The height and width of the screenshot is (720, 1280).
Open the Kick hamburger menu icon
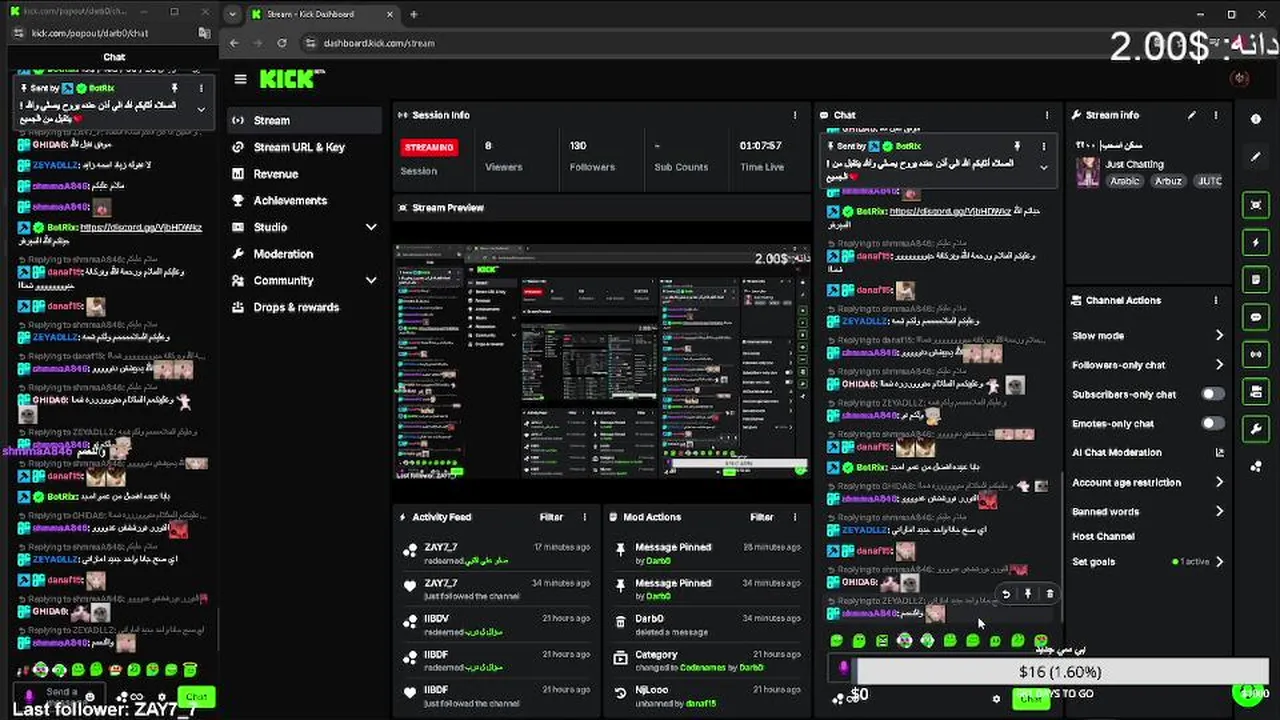pos(240,79)
